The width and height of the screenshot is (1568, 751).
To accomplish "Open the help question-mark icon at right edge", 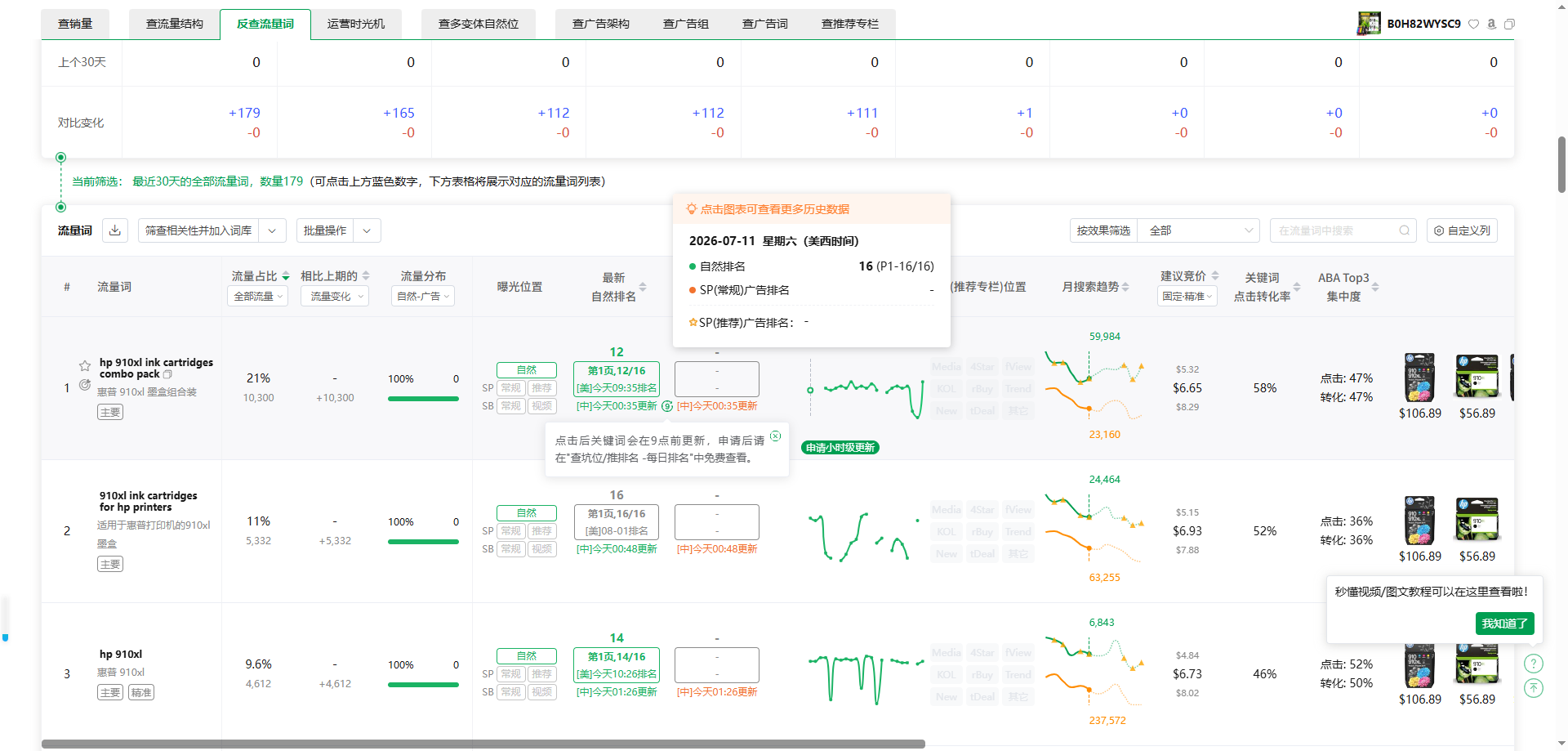I will [1534, 664].
